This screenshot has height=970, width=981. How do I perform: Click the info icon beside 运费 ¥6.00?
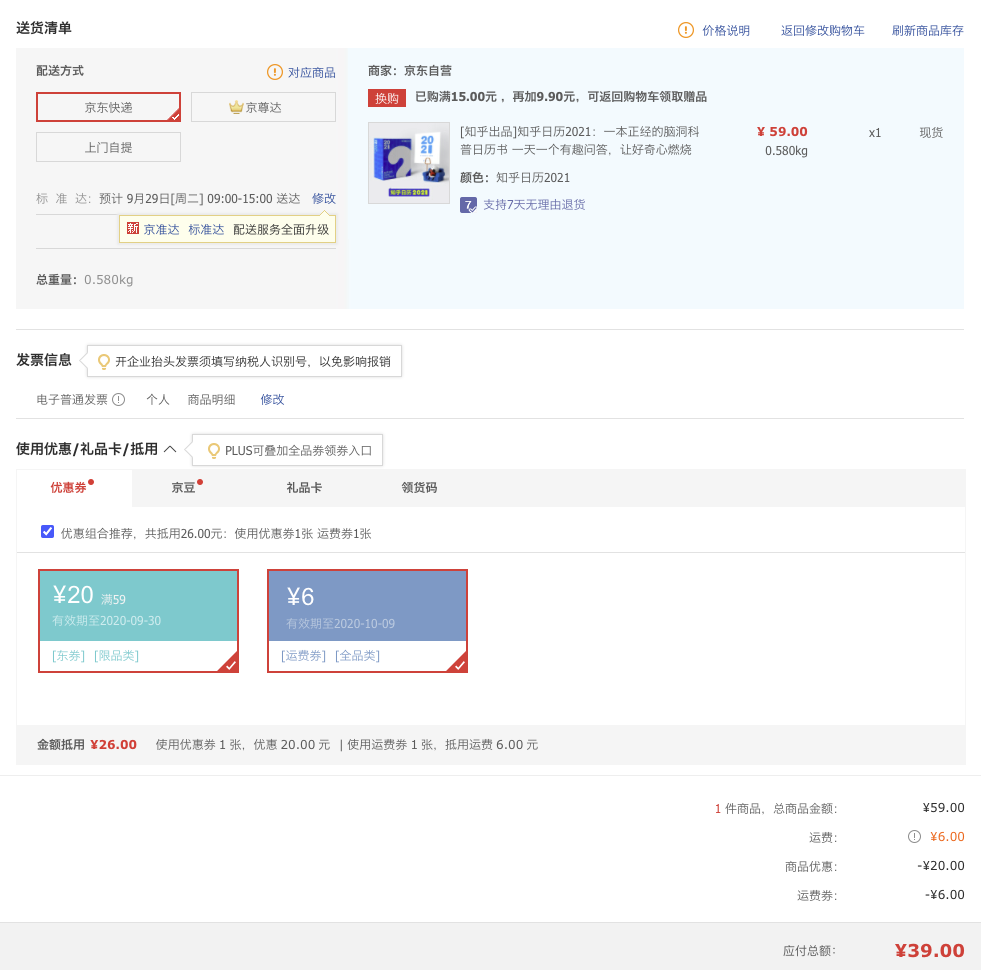[914, 837]
